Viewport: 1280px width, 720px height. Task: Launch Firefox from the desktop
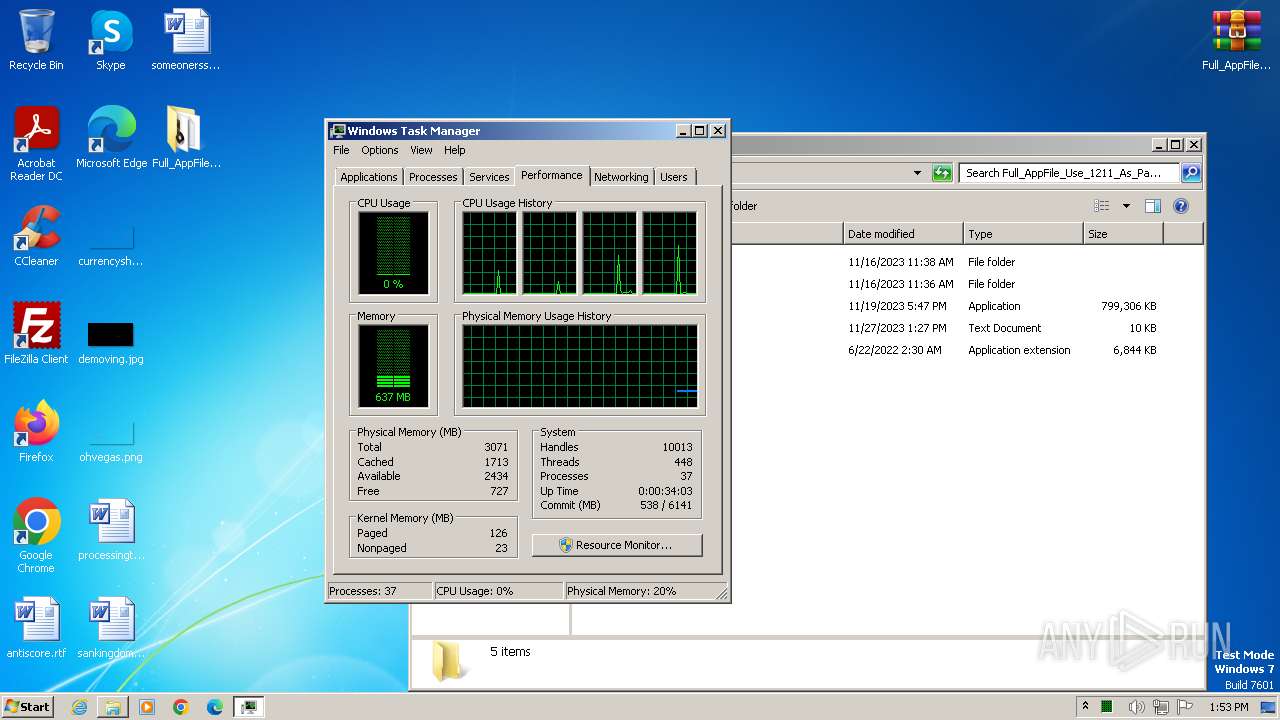(36, 432)
